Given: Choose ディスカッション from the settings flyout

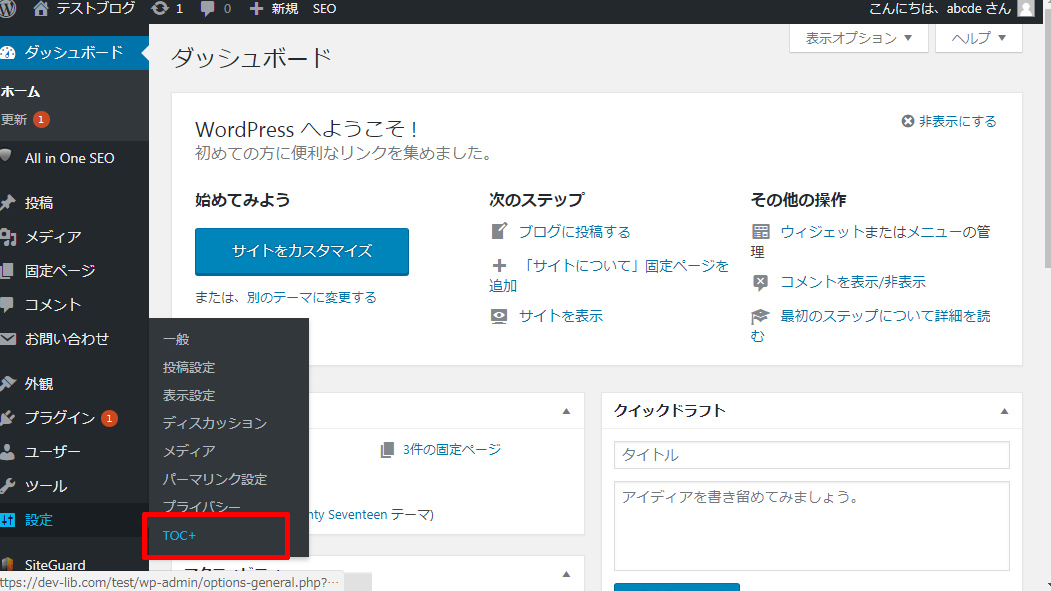Looking at the screenshot, I should click(x=215, y=423).
